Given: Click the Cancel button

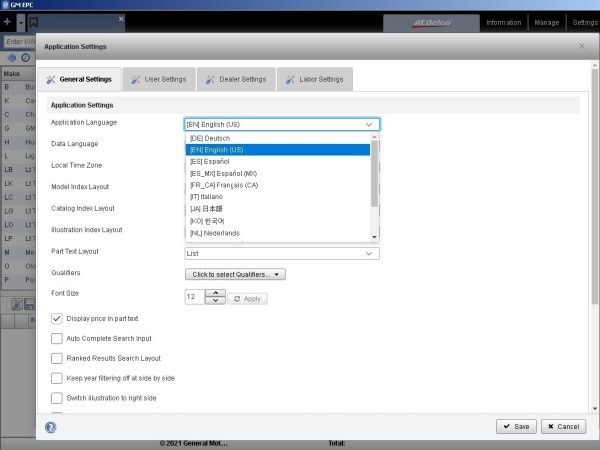Looking at the screenshot, I should coord(563,426).
